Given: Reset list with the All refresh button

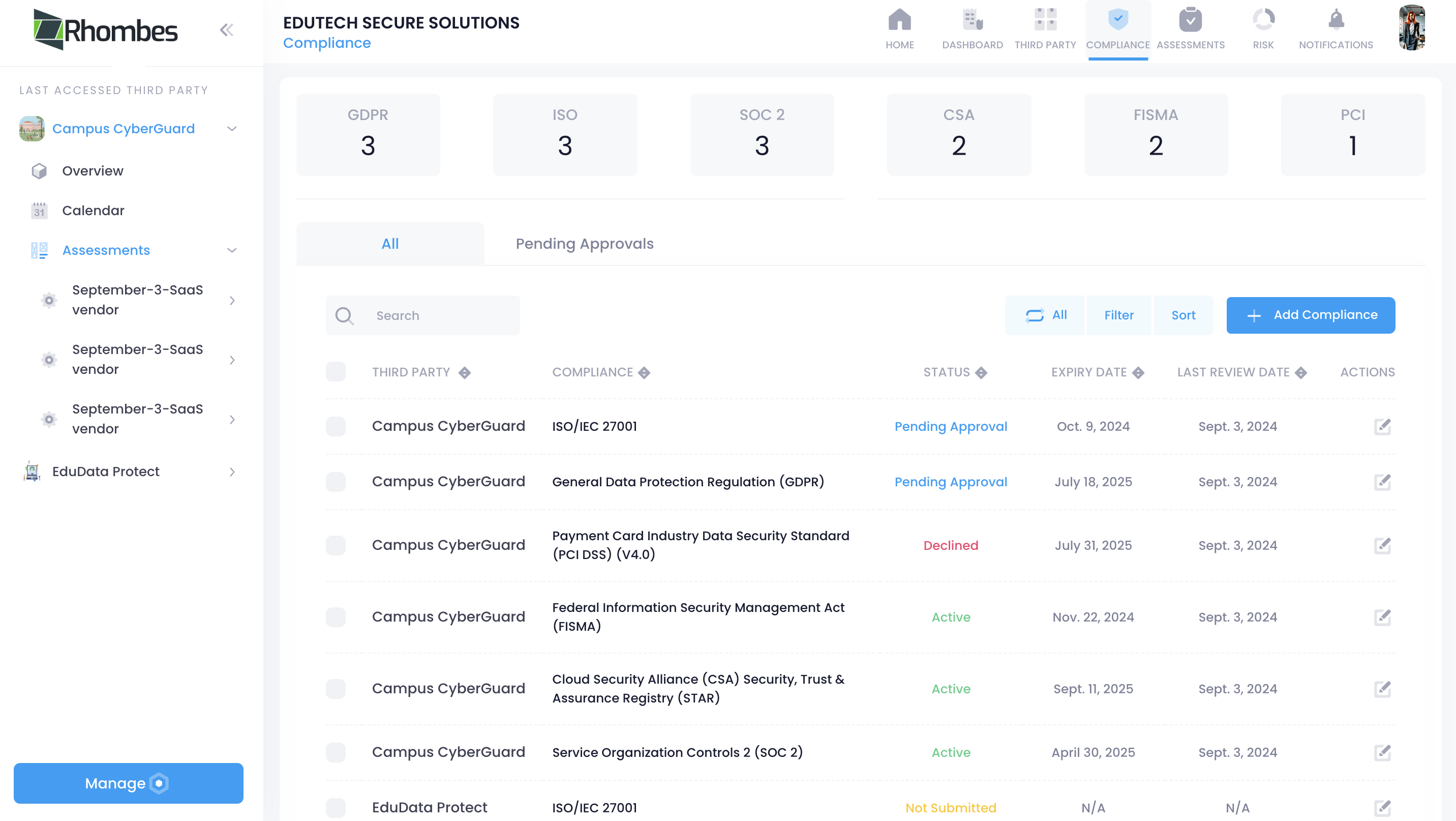Looking at the screenshot, I should coord(1045,315).
